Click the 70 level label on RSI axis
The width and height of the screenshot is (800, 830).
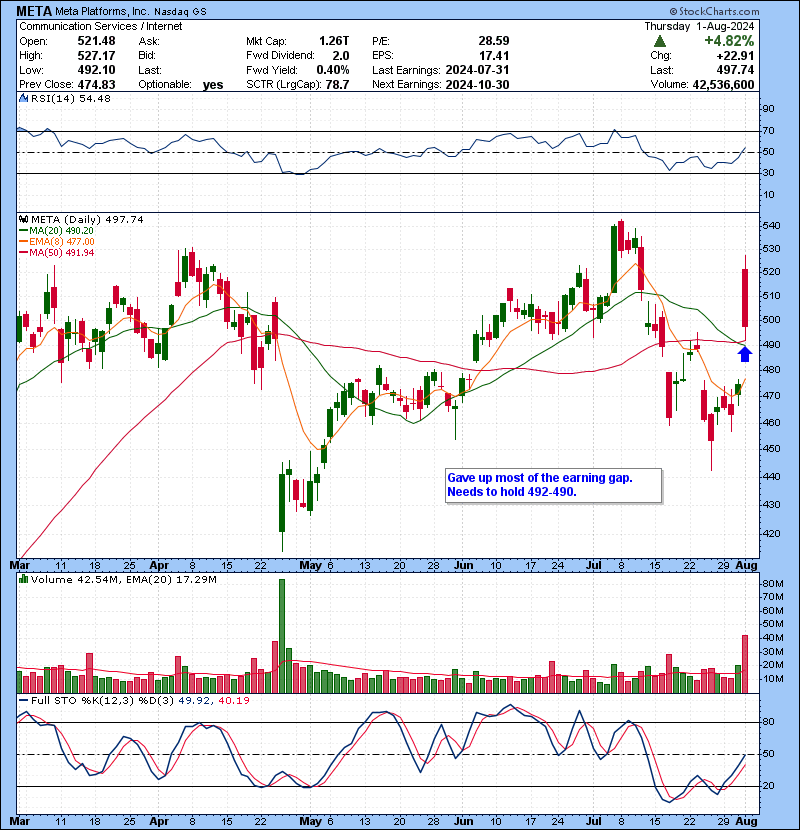[x=769, y=130]
